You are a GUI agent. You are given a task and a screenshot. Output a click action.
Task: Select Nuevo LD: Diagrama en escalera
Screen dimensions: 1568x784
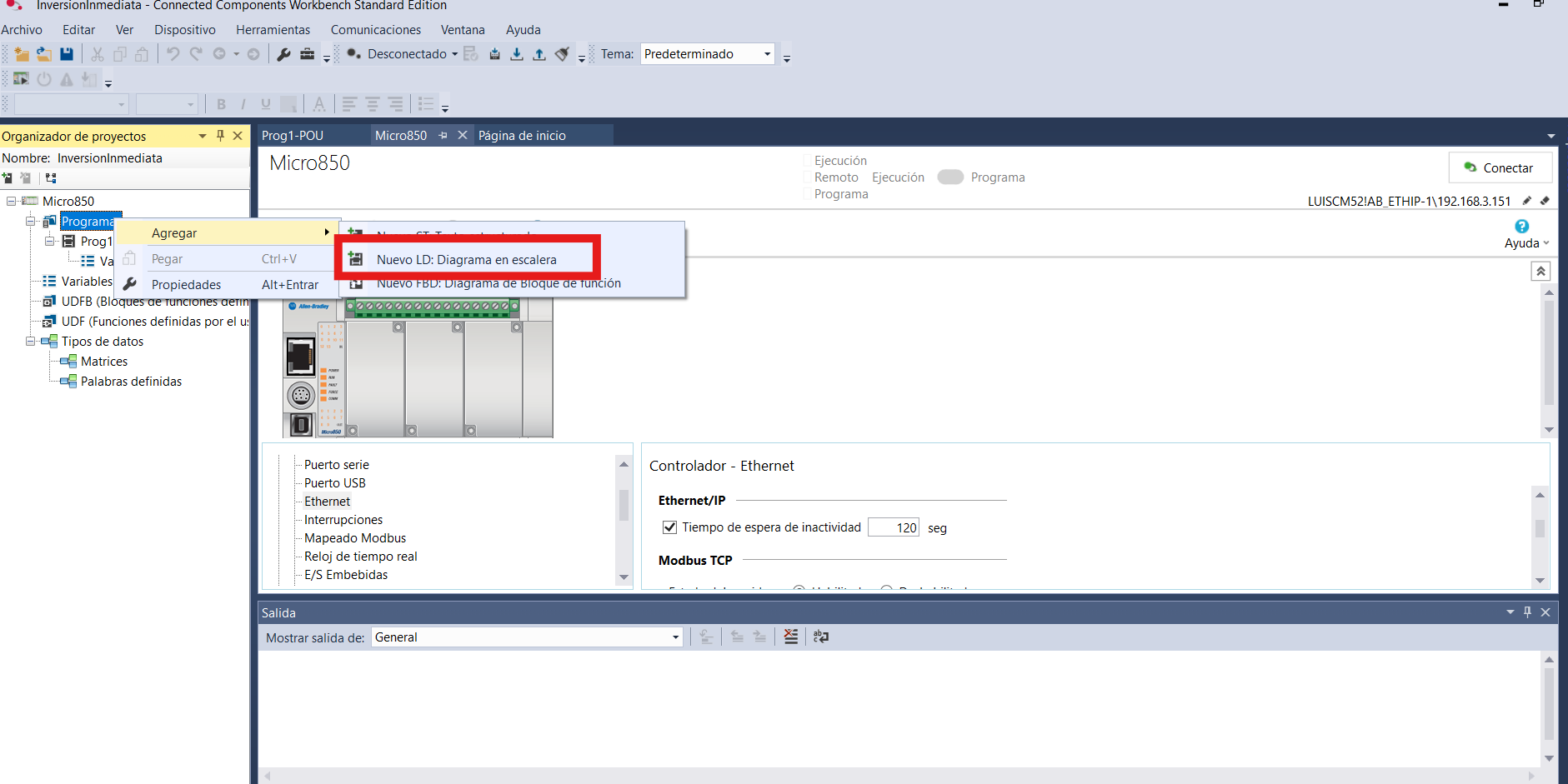point(467,259)
